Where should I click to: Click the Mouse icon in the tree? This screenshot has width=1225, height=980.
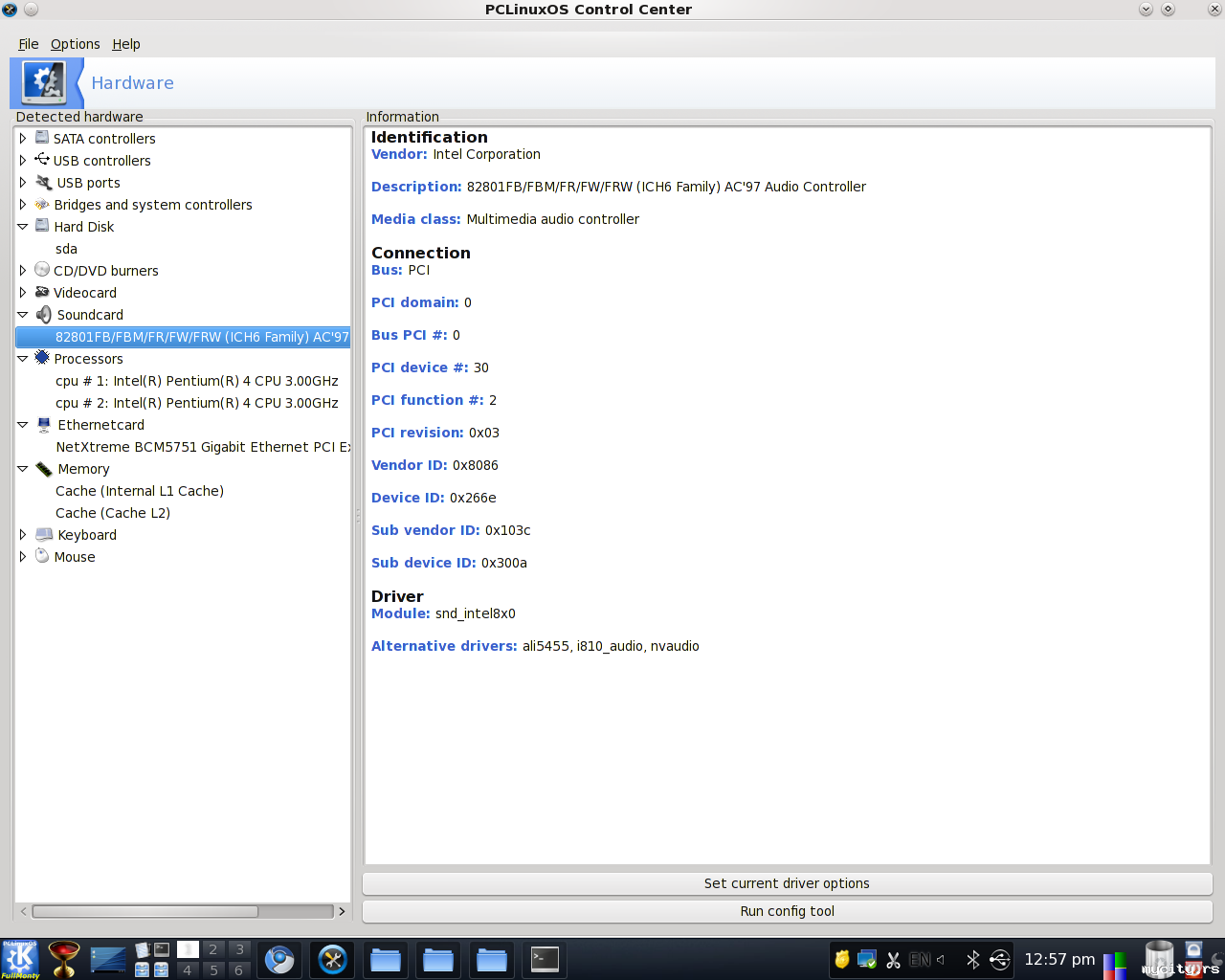(x=42, y=556)
